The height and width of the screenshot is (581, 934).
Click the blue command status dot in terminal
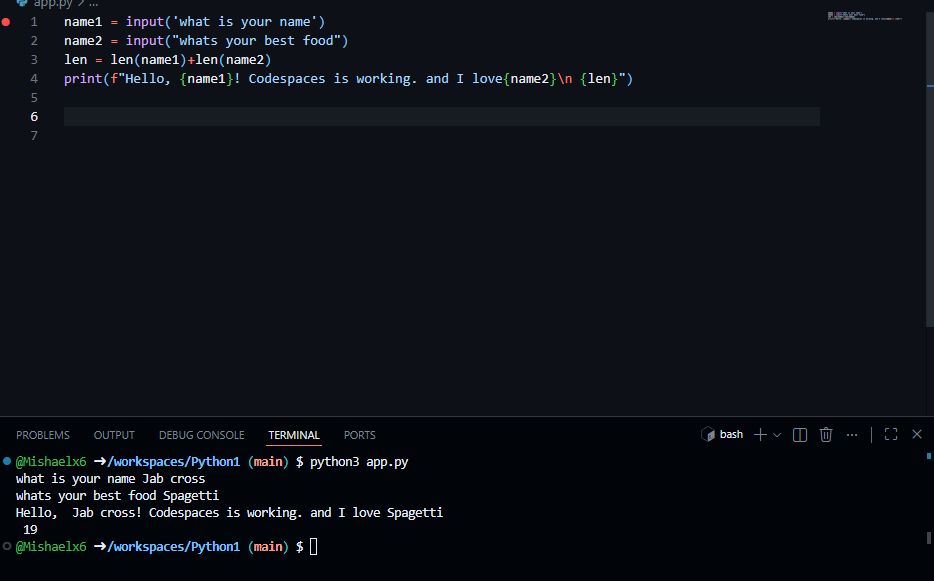click(7, 461)
